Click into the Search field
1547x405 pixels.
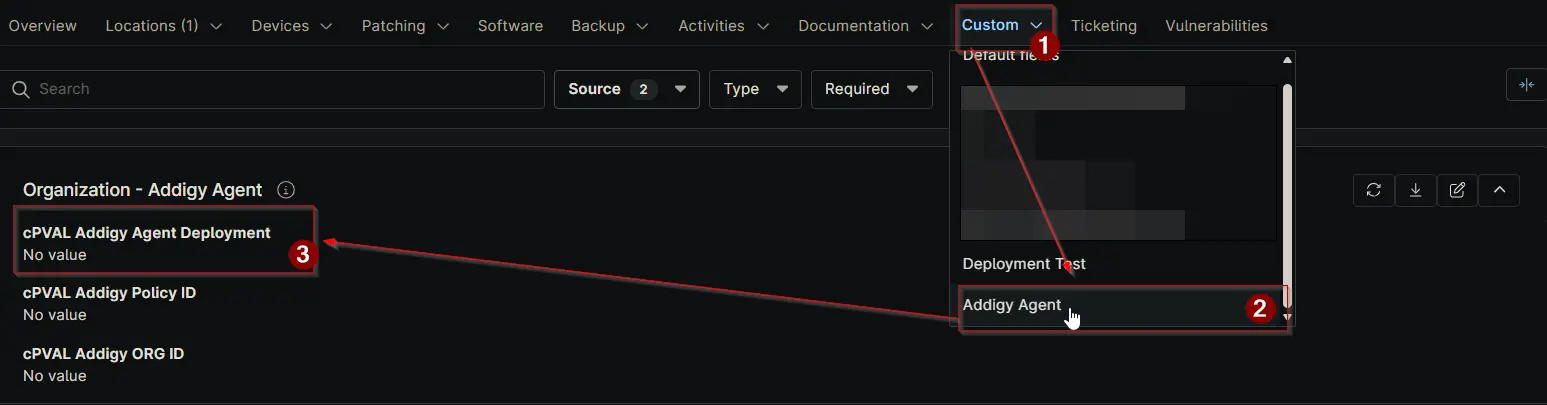(280, 89)
